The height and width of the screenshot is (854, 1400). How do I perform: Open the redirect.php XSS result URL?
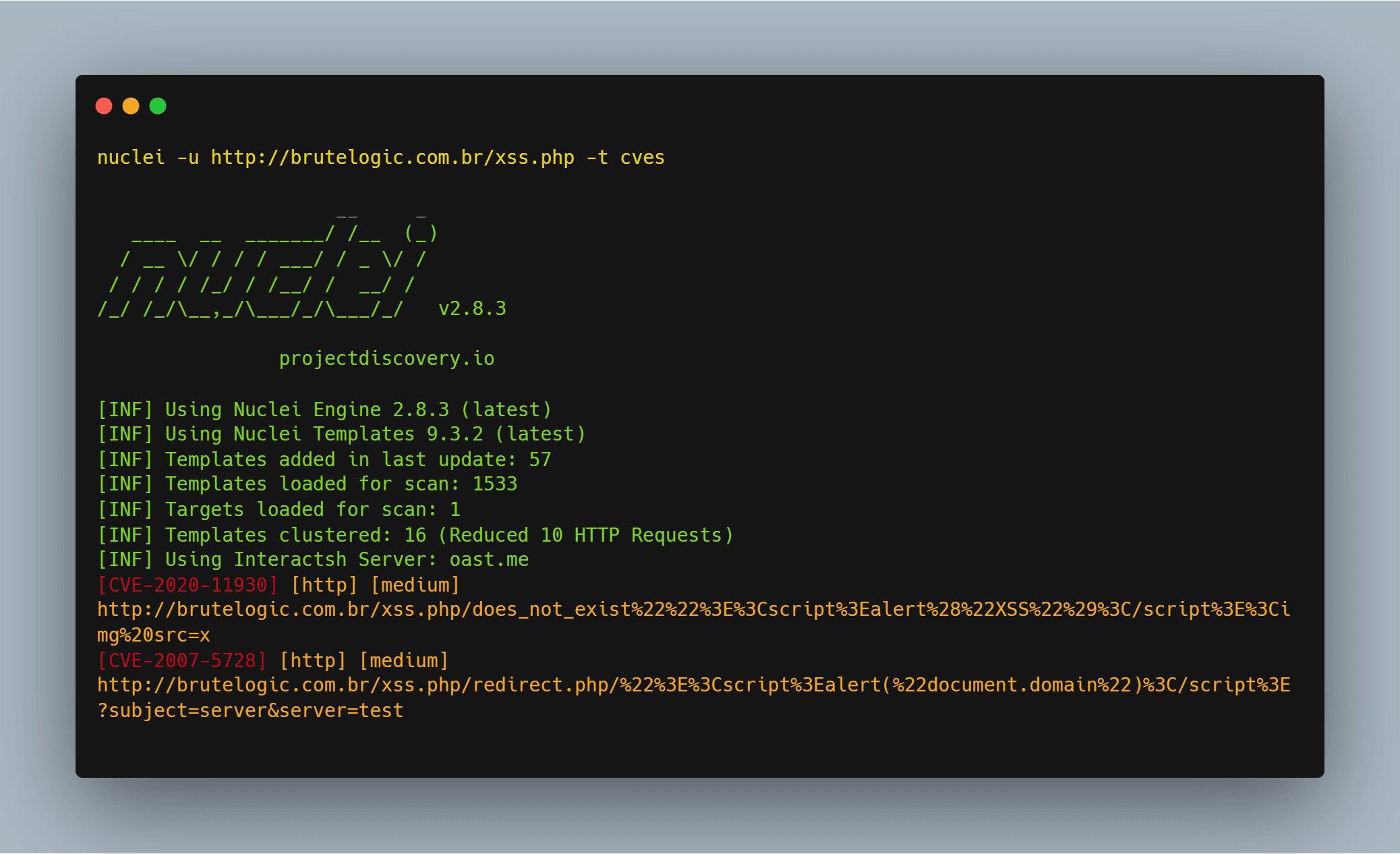tap(693, 685)
